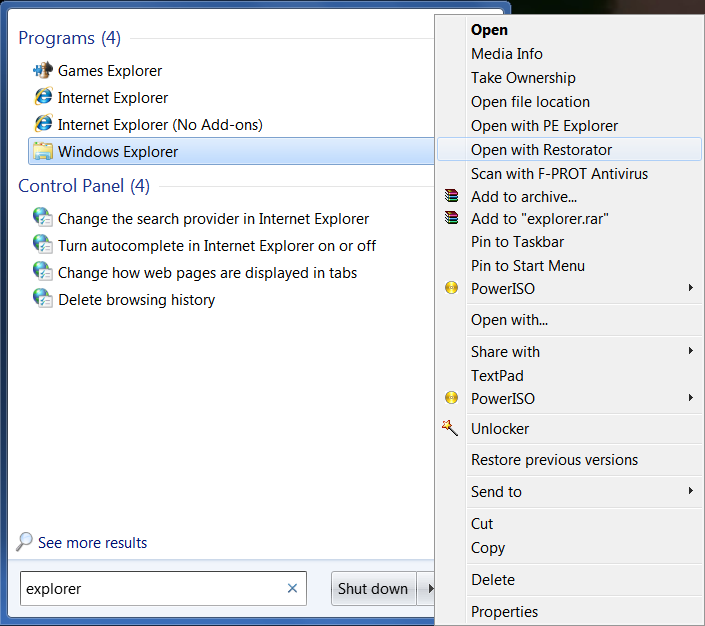The width and height of the screenshot is (705, 626).
Task: Click the Programs (4) group header
Action: 69,38
